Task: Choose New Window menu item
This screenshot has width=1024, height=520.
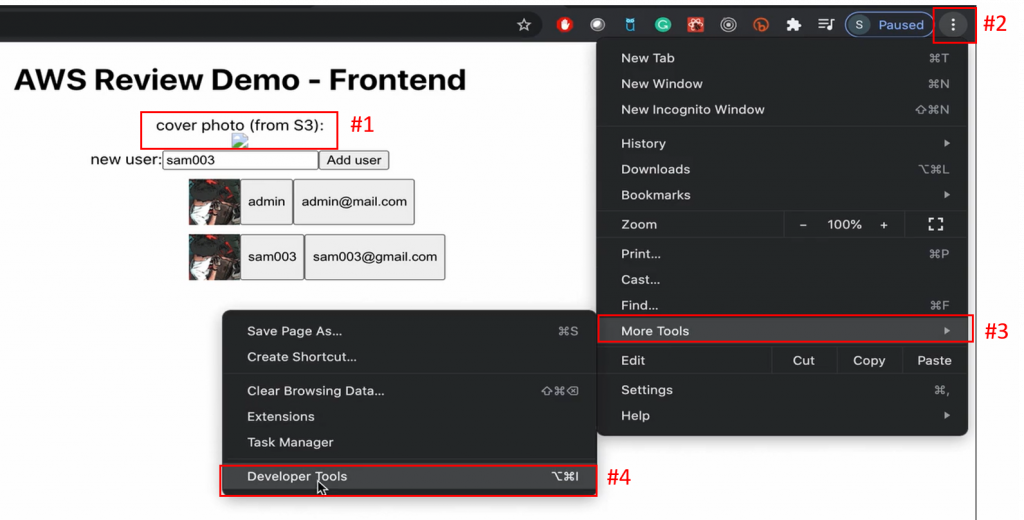Action: [782, 84]
